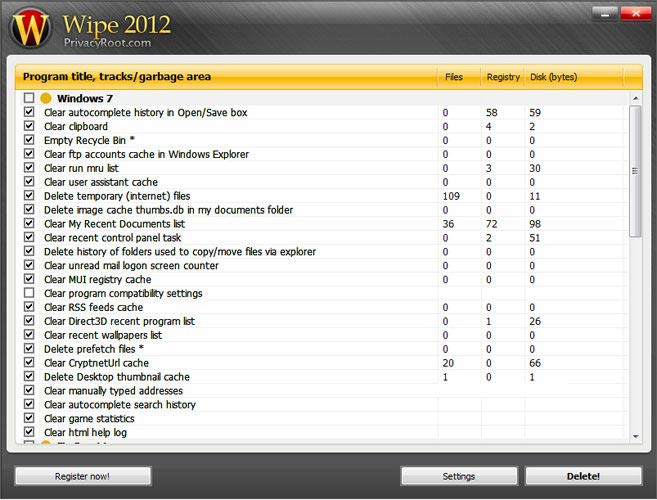Click the Files value 20
The width and height of the screenshot is (657, 500).
coord(448,363)
